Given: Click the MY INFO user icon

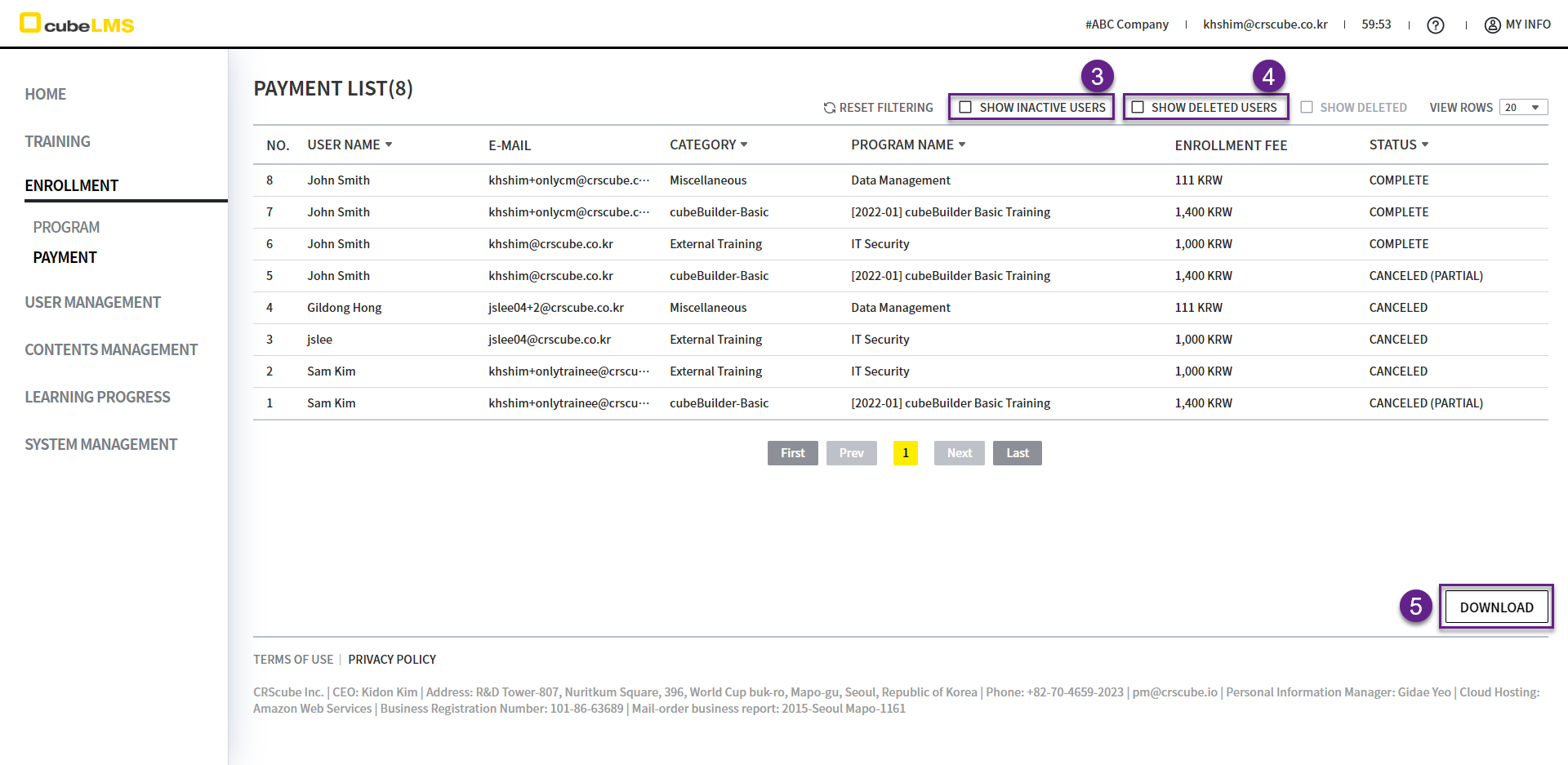Looking at the screenshot, I should (x=1492, y=25).
